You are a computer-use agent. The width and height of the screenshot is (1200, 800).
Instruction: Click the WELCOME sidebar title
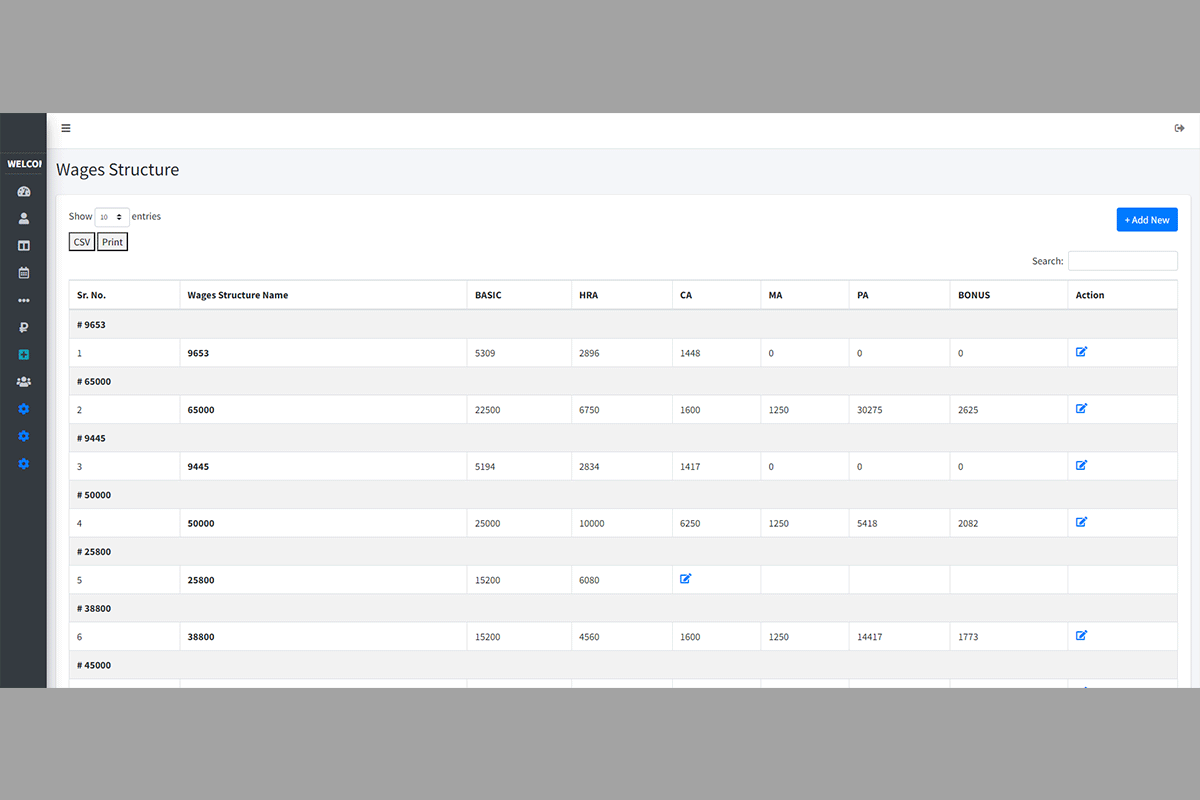(x=24, y=164)
